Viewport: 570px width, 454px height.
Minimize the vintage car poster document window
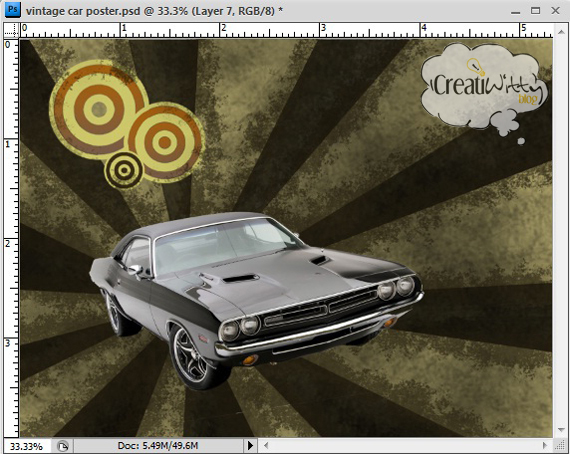pos(515,11)
